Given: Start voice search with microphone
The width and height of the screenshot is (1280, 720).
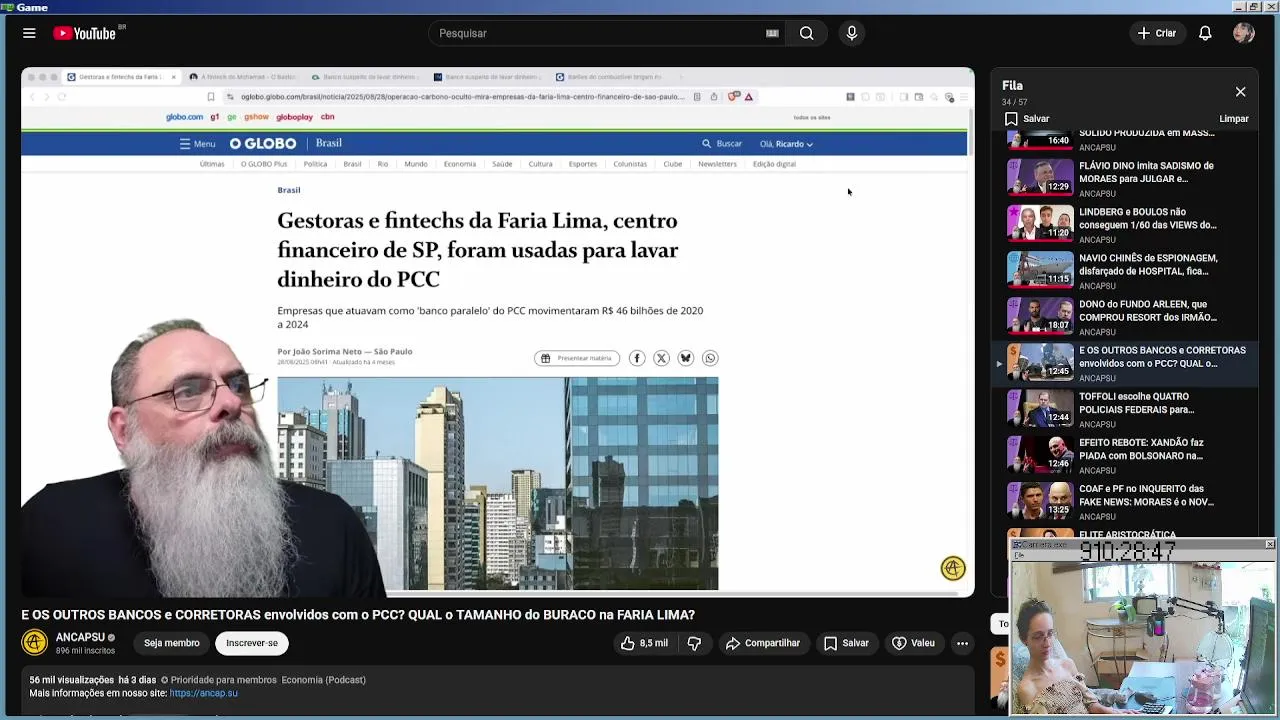Looking at the screenshot, I should point(852,33).
